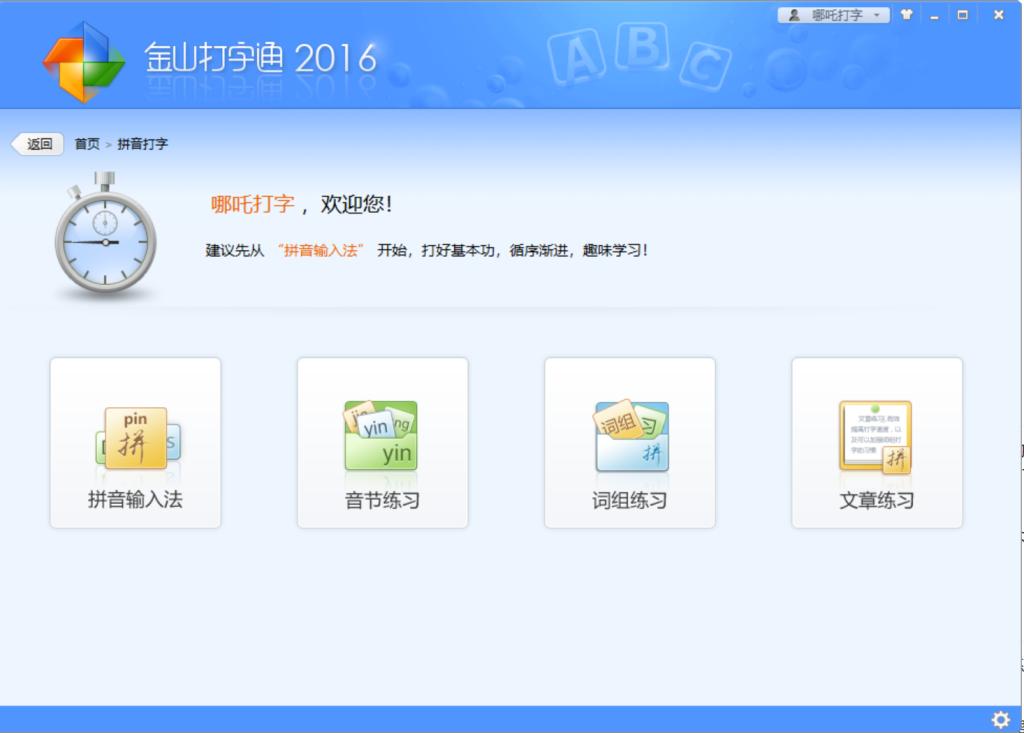
Task: Choose the 文章练习 label text
Action: pos(876,500)
